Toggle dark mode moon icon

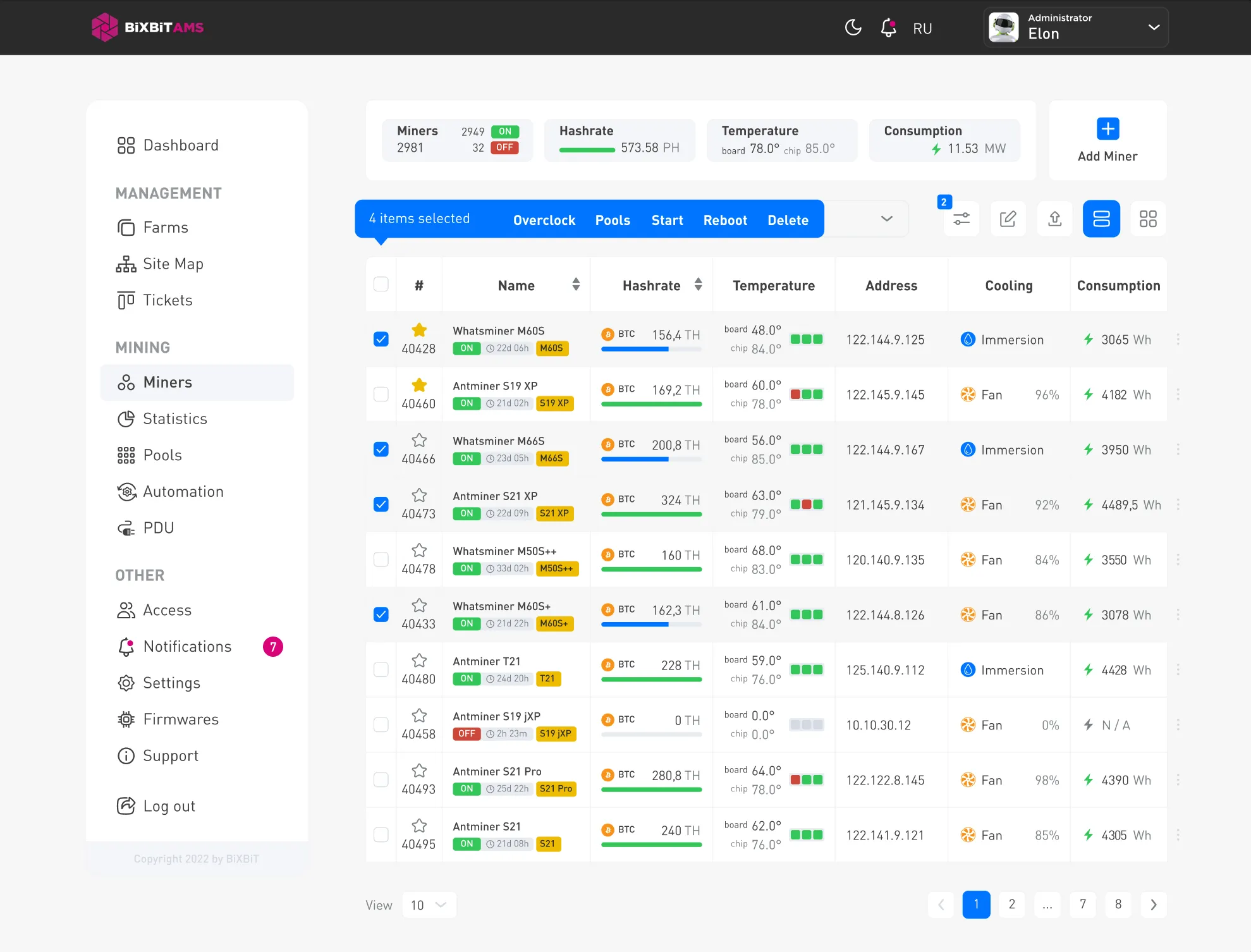coord(853,28)
